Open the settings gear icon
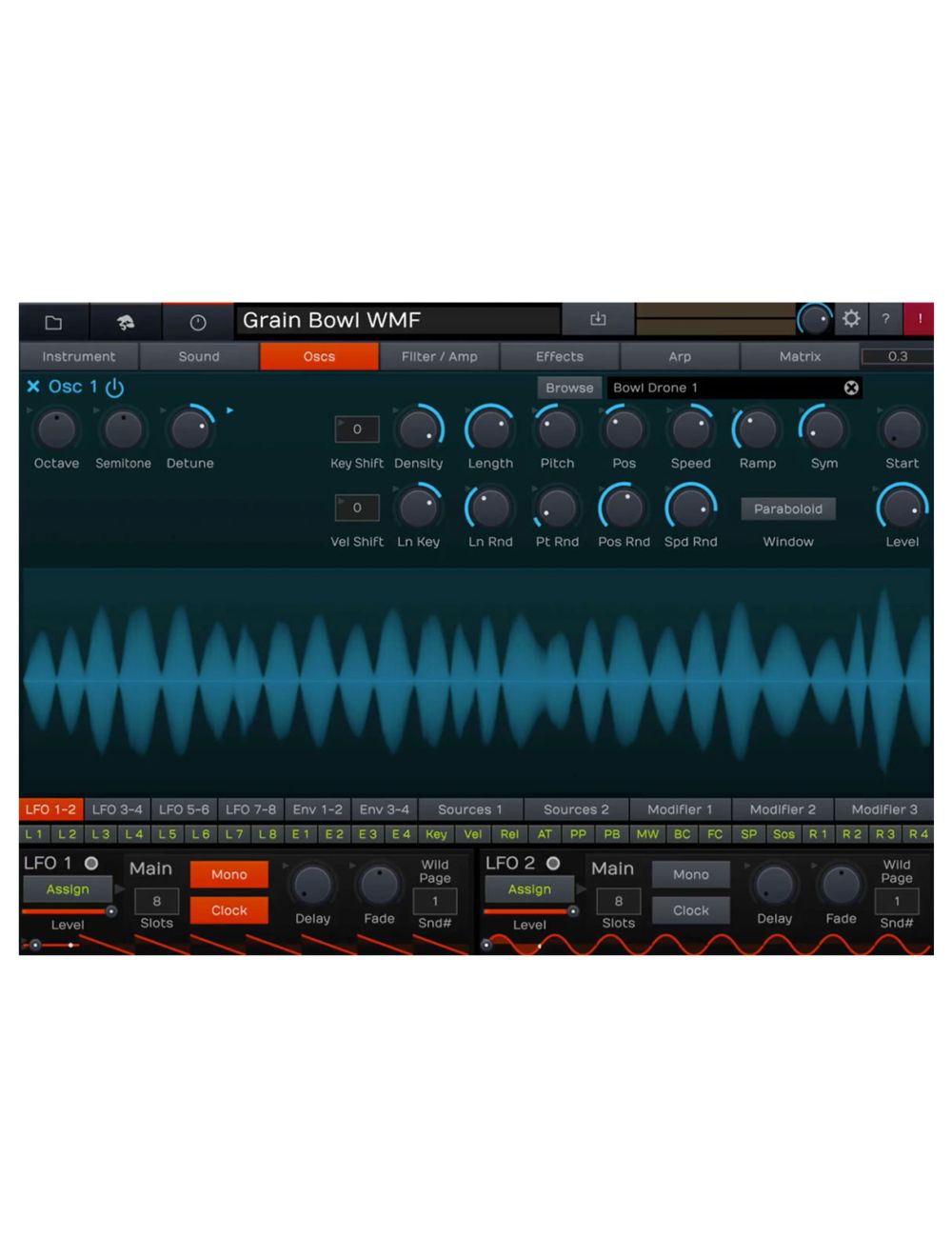The height and width of the screenshot is (1257, 952). [x=851, y=320]
